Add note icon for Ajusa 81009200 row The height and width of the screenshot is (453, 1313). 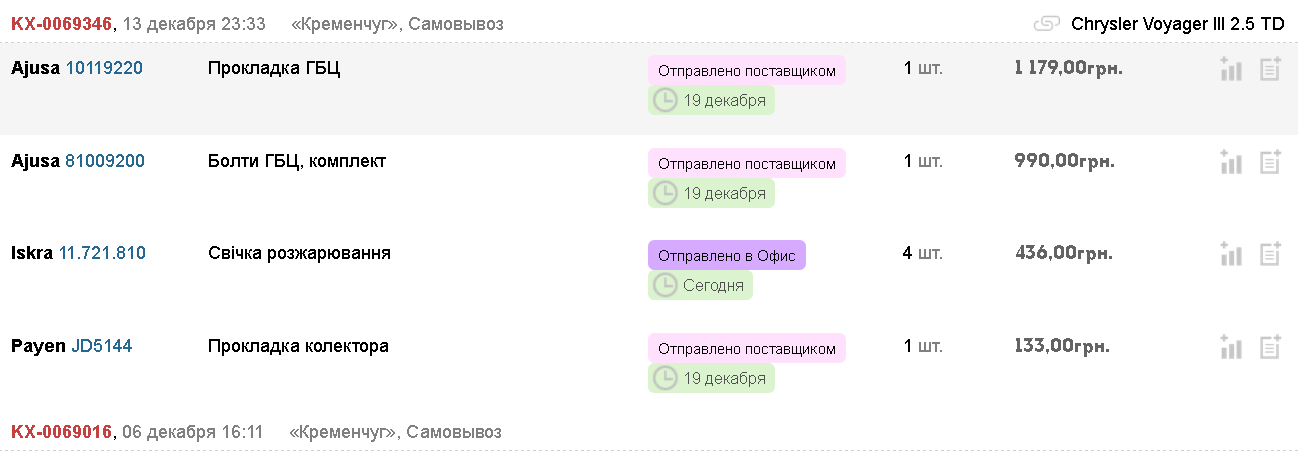pyautogui.click(x=1270, y=162)
